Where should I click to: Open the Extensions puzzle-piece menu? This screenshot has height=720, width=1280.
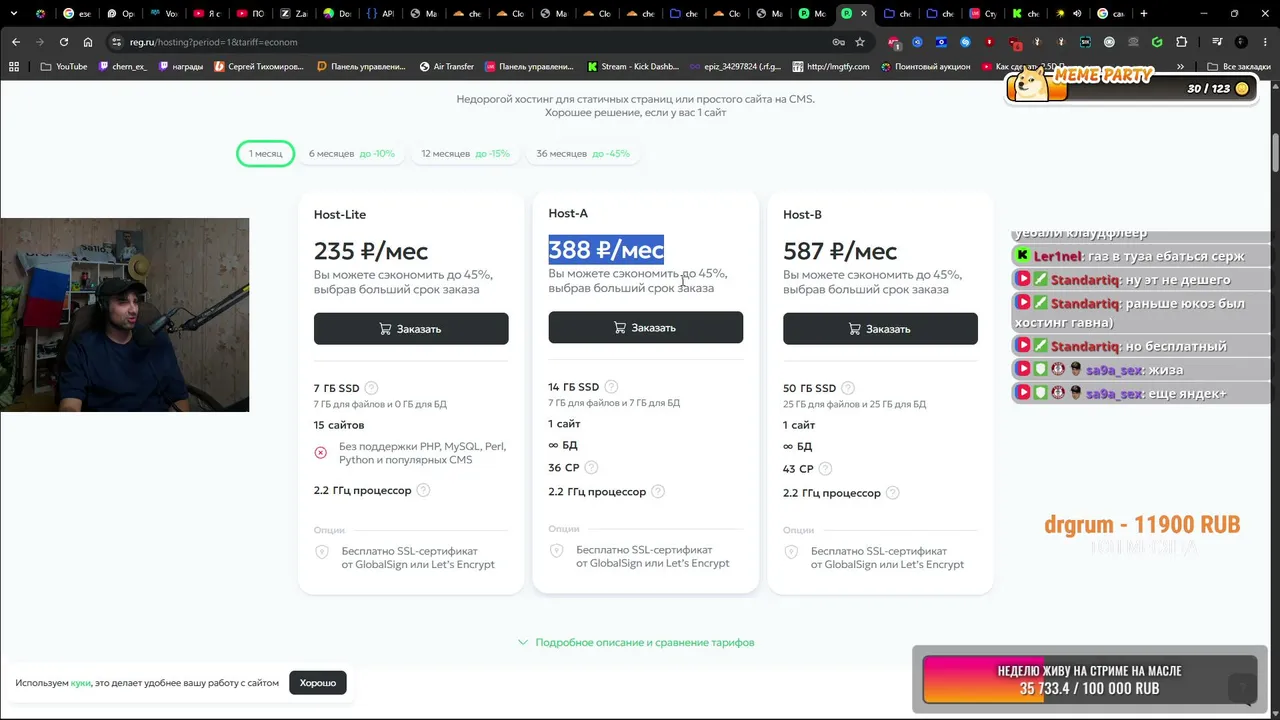(1181, 42)
